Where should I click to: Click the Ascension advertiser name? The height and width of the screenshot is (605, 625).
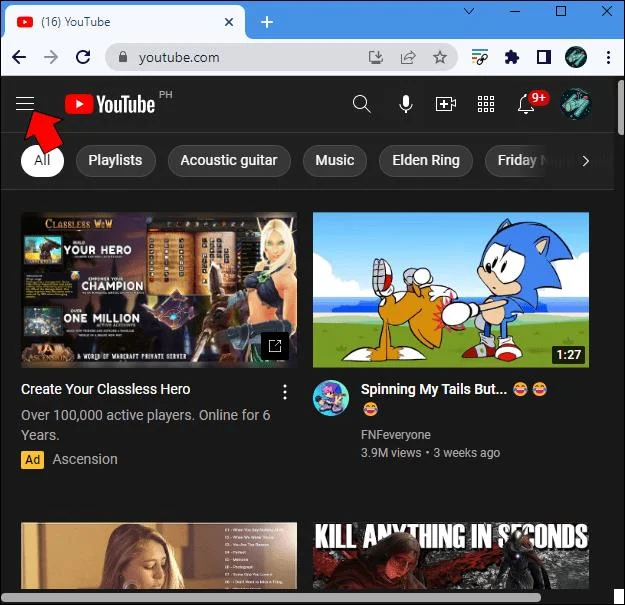85,460
